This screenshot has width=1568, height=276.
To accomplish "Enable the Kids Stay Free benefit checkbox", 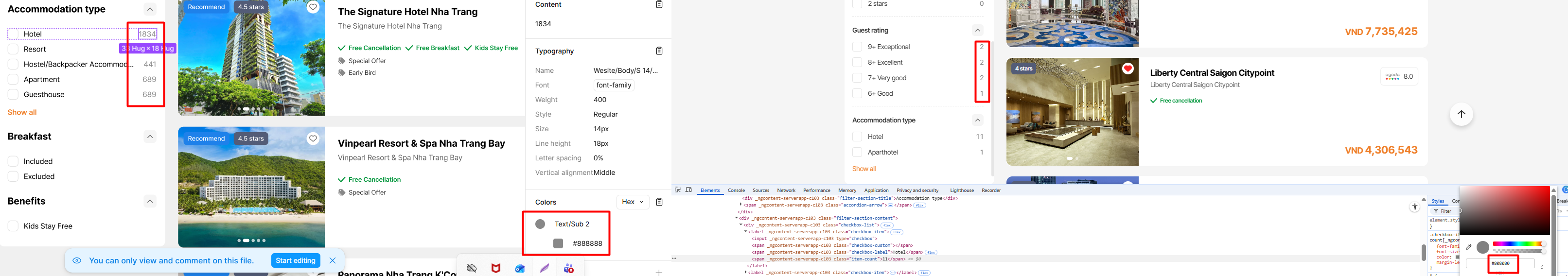I will pyautogui.click(x=13, y=226).
